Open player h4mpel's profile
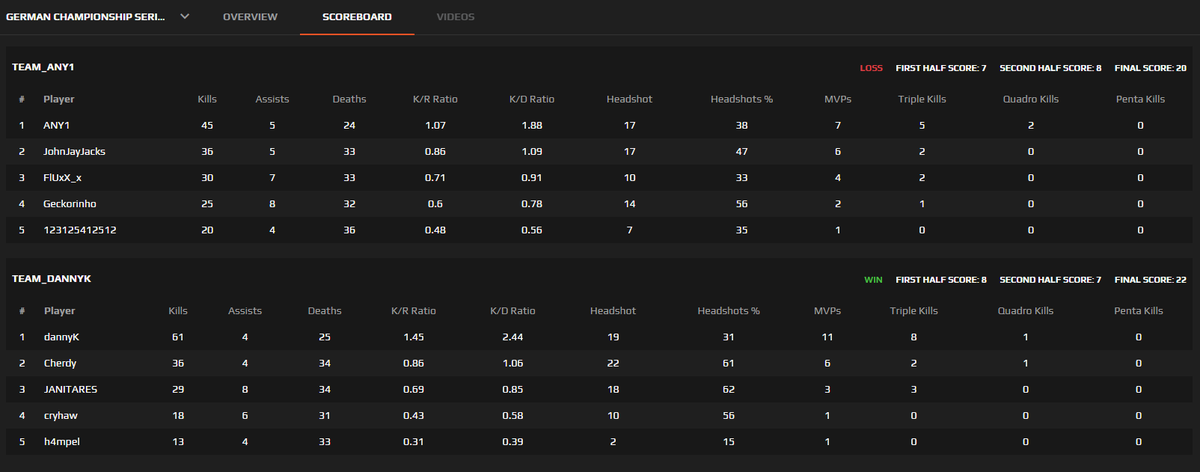1200x472 pixels. coord(61,442)
